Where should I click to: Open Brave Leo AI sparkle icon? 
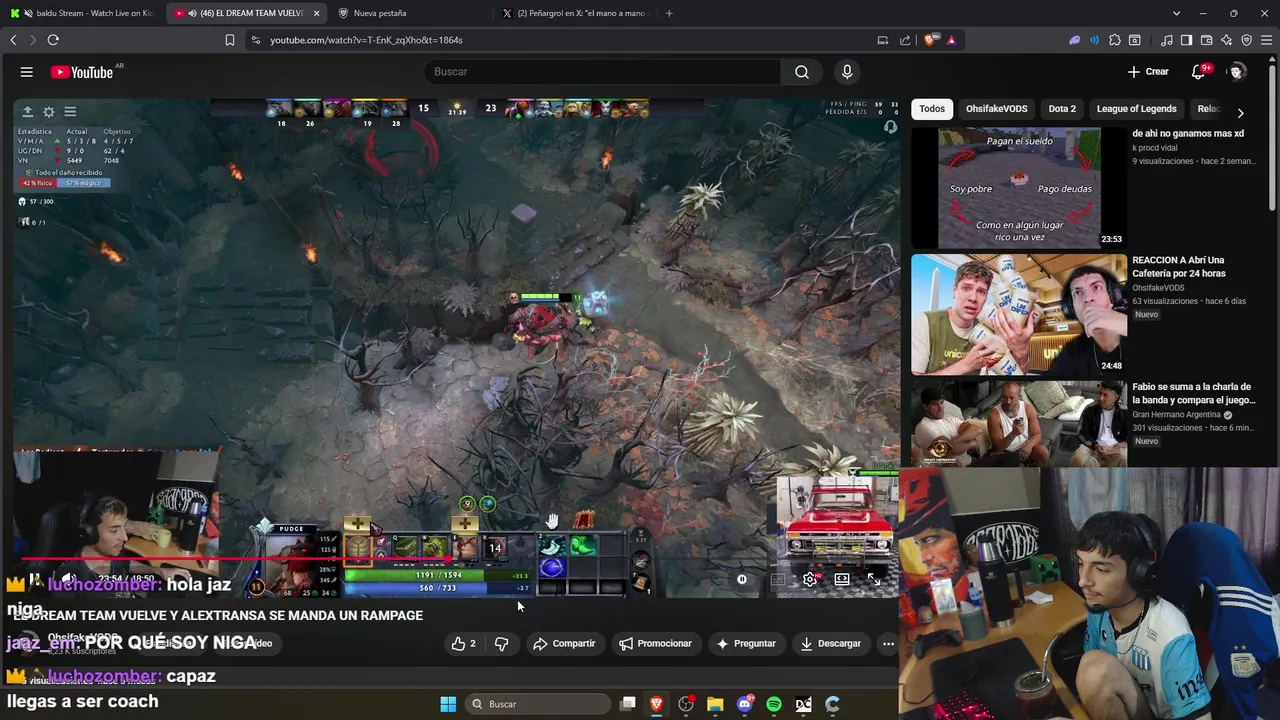1227,40
